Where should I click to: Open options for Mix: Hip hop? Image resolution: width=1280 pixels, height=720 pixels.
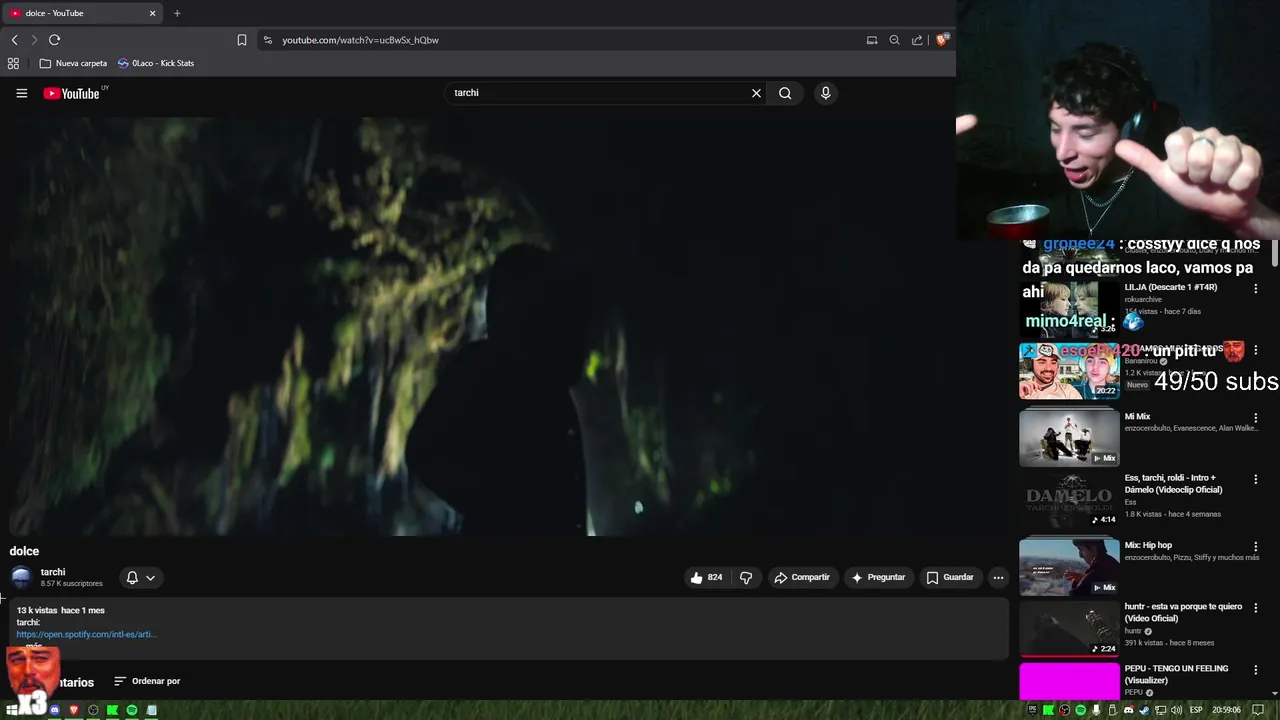coord(1256,547)
